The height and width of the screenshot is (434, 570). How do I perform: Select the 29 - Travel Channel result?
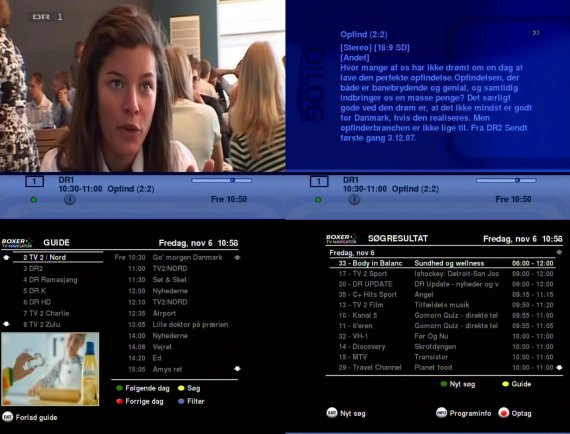(442, 367)
